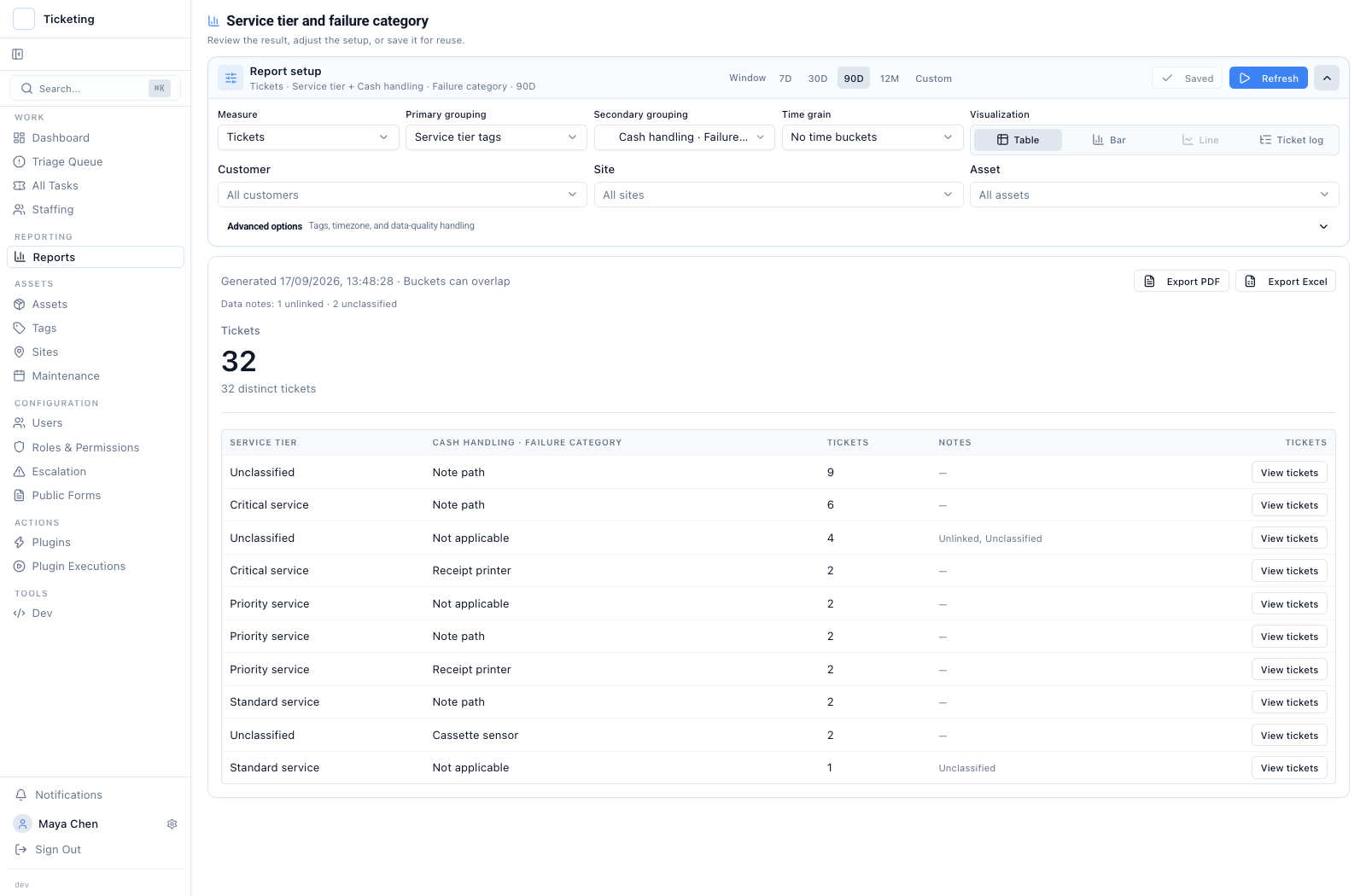
Task: Open the Escalation warning icon
Action: coord(20,472)
